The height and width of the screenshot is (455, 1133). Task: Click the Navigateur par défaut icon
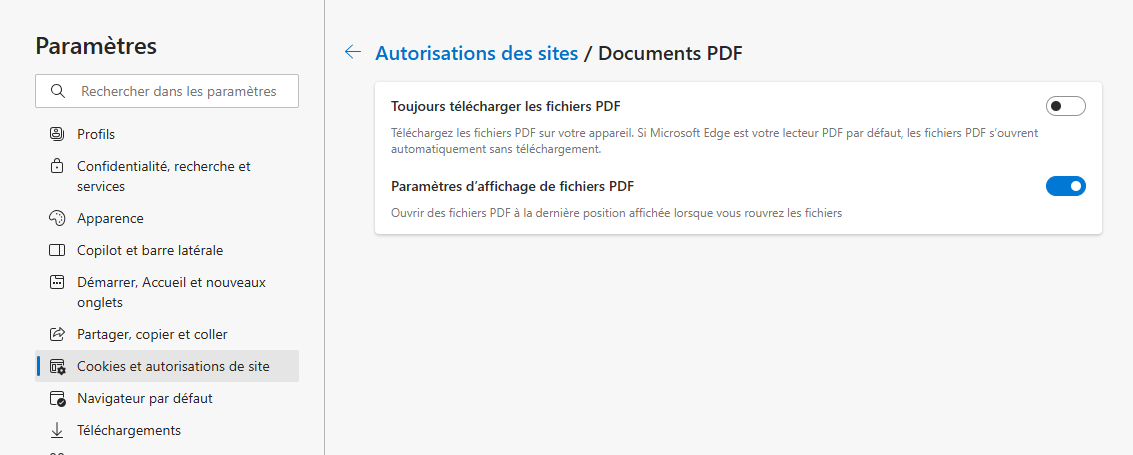pyautogui.click(x=56, y=398)
